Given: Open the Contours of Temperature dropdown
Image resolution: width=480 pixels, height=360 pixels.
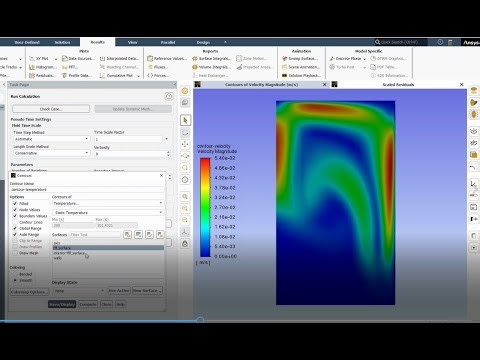Looking at the screenshot, I should [x=108, y=203].
